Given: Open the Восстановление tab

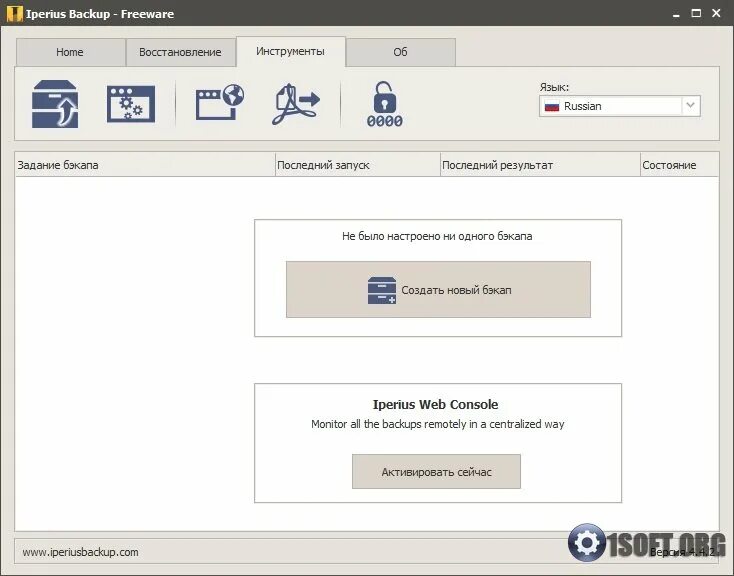Looking at the screenshot, I should tap(180, 52).
